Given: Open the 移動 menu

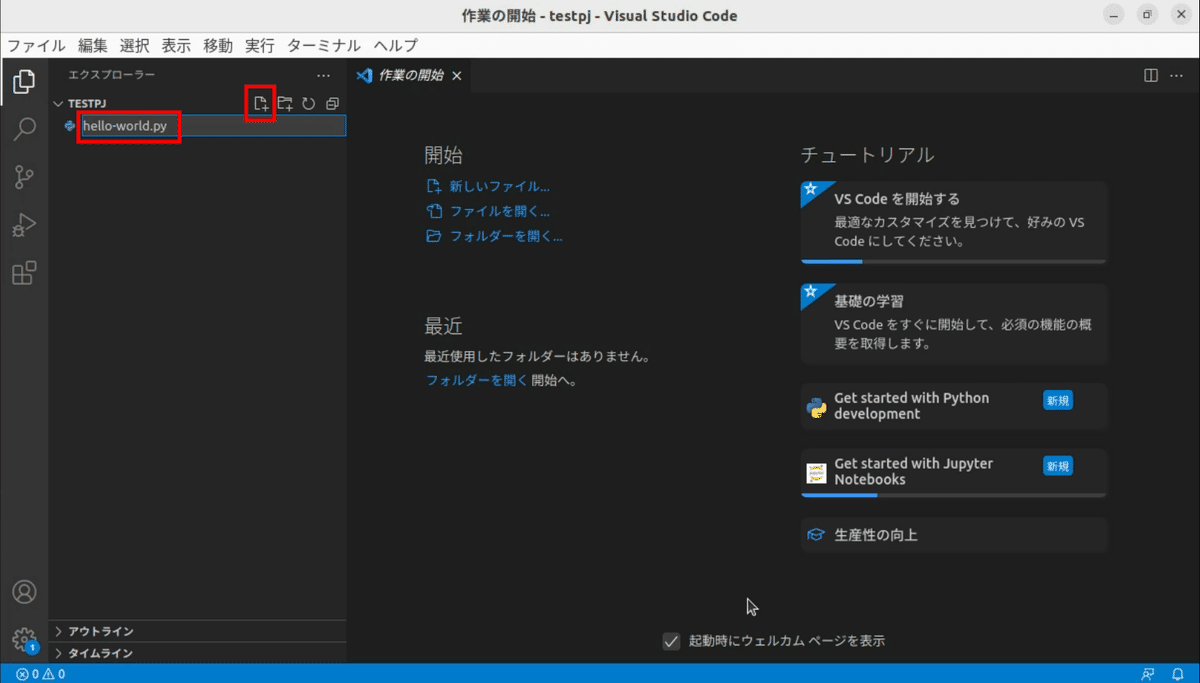Looking at the screenshot, I should point(218,46).
